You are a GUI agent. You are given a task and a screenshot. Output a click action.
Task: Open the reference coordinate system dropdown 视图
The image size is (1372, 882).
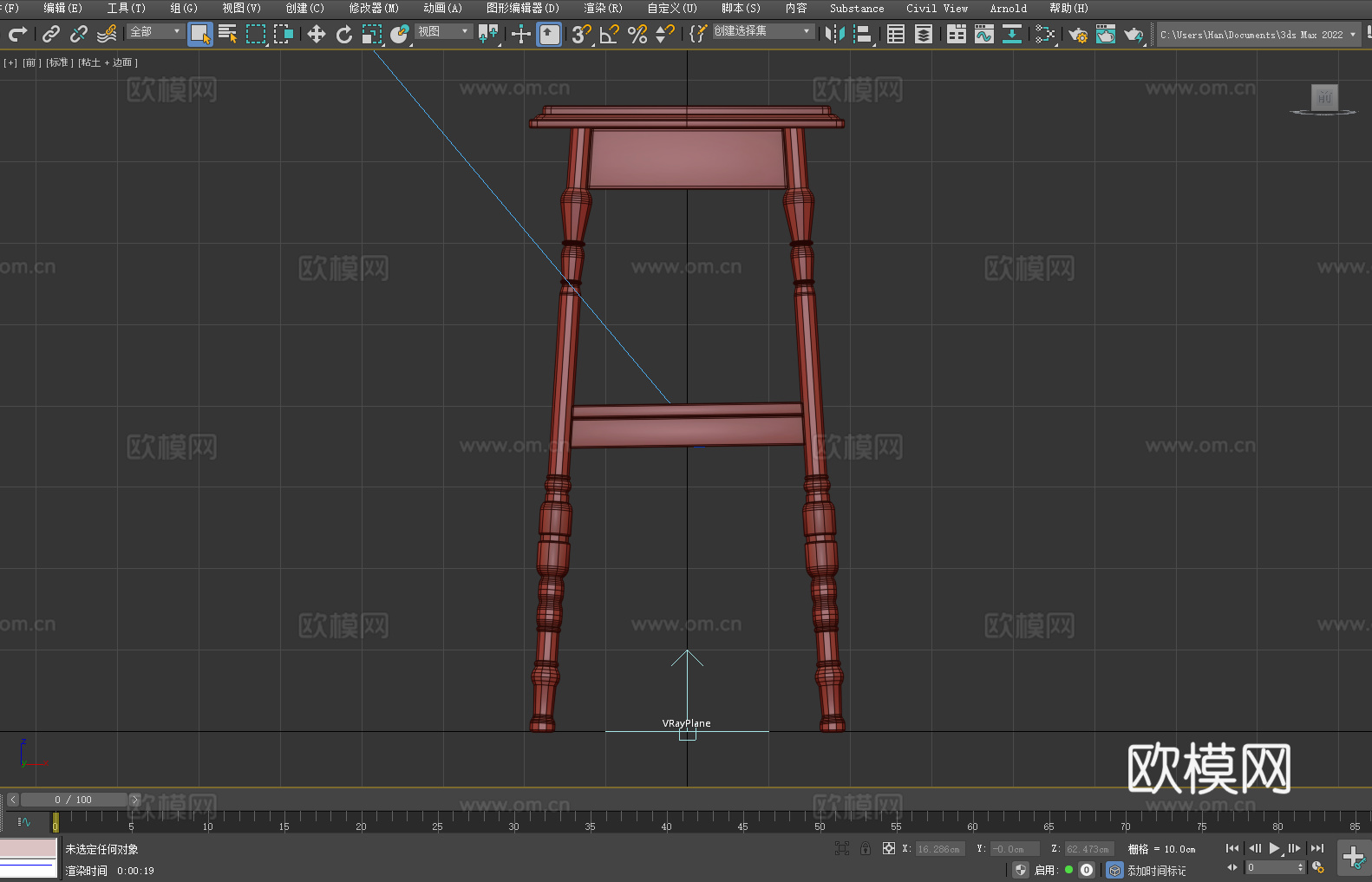tap(443, 31)
